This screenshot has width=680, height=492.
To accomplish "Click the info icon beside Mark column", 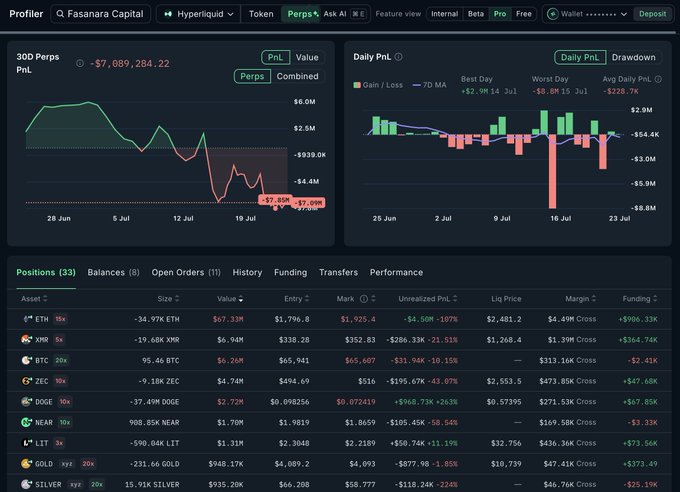I will (x=364, y=298).
